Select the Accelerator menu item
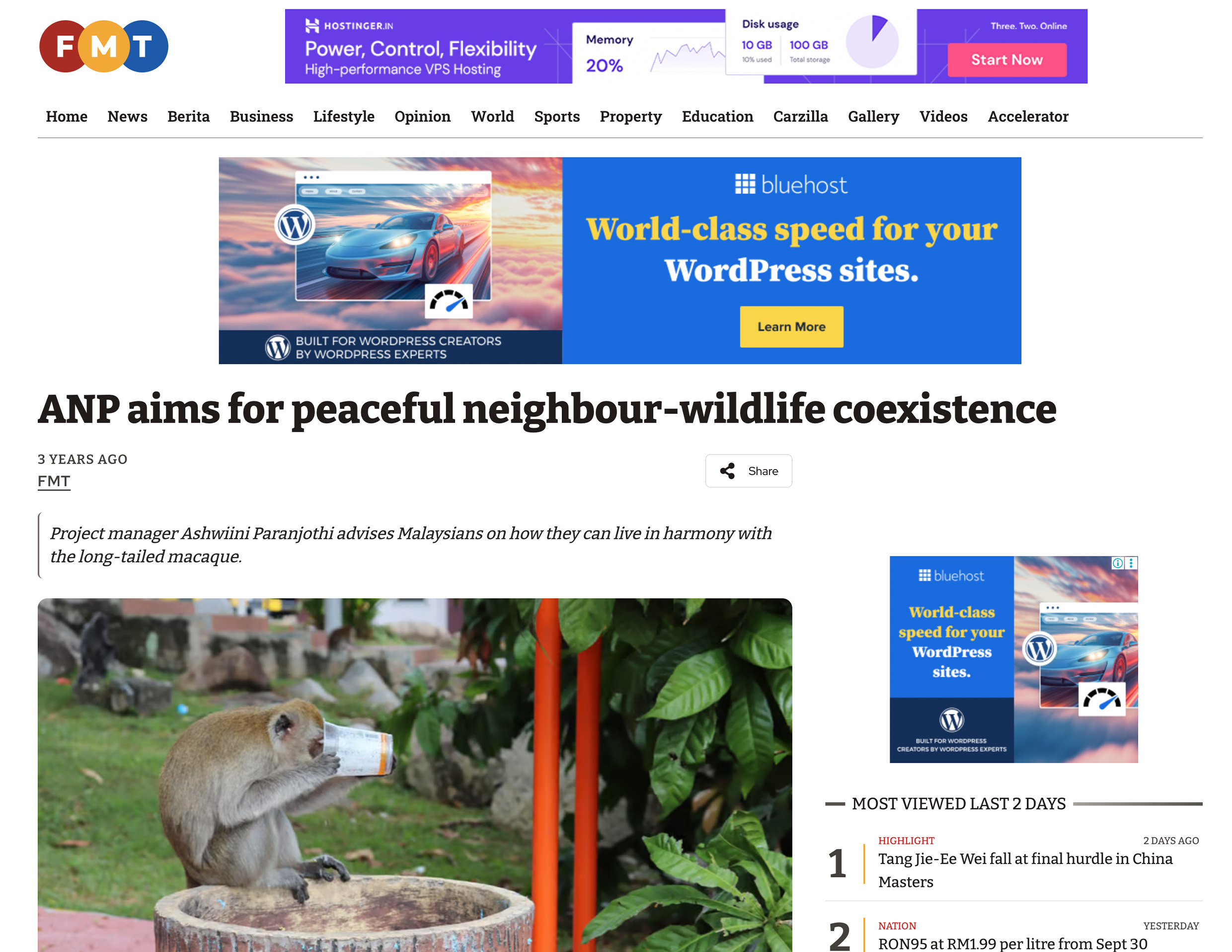This screenshot has height=952, width=1232. [x=1028, y=116]
